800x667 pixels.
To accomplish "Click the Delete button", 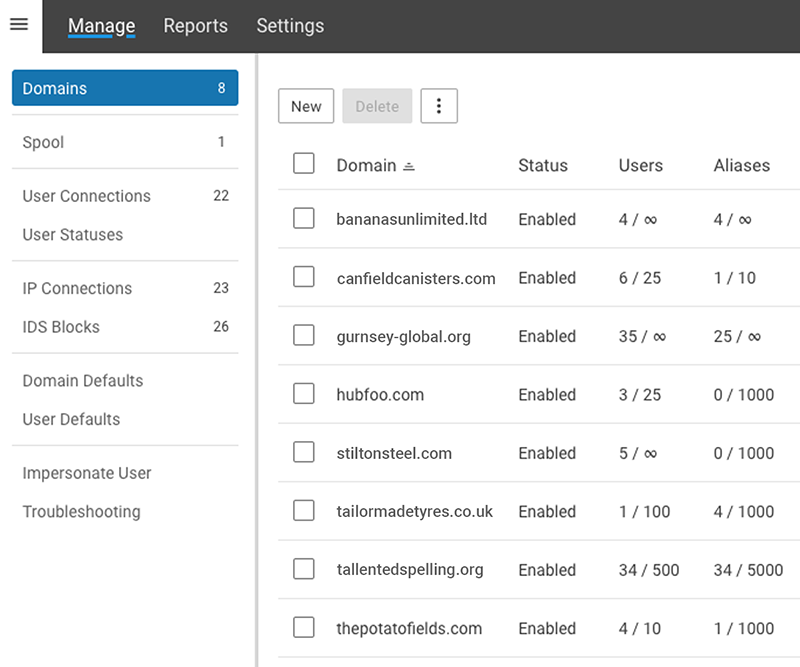I will (377, 106).
